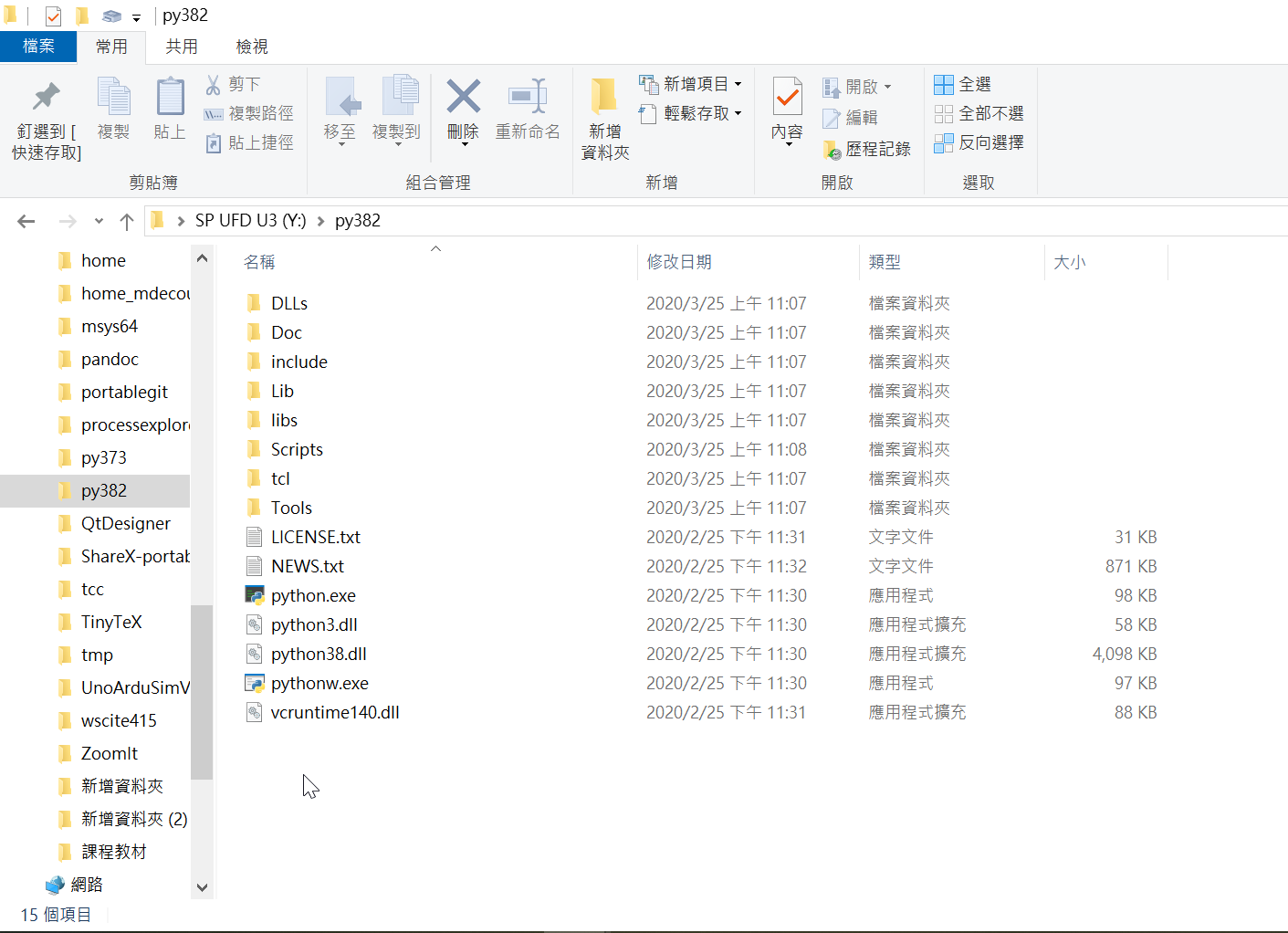Click breadcrumb chevron after SP UFD U3 (Y:)
1288x933 pixels.
(x=321, y=221)
